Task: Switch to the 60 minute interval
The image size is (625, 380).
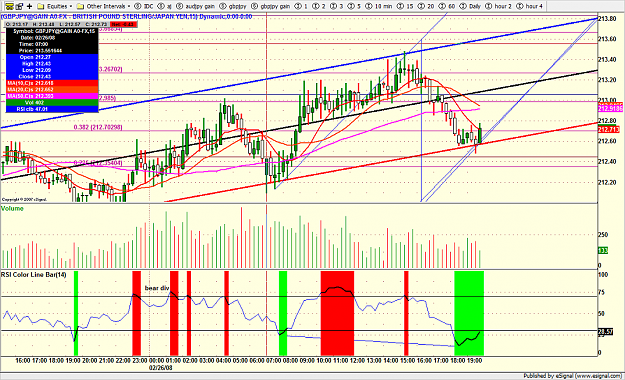Action: (x=447, y=6)
